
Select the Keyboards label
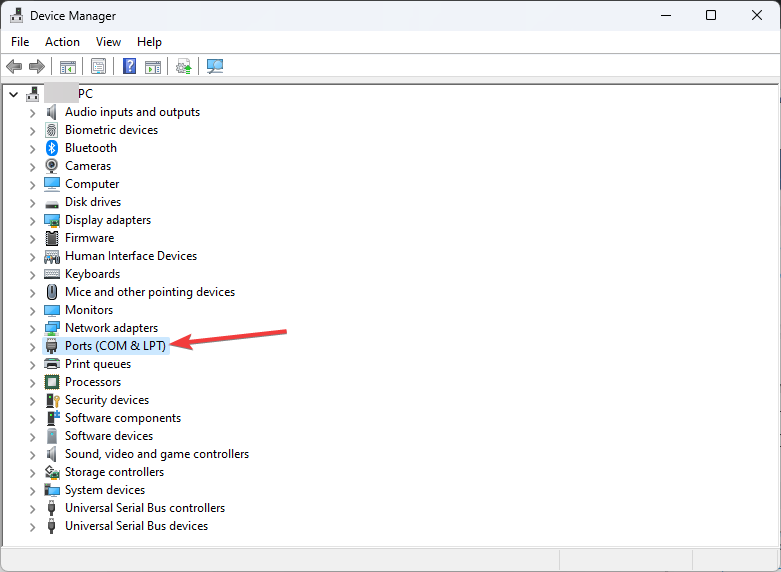93,274
